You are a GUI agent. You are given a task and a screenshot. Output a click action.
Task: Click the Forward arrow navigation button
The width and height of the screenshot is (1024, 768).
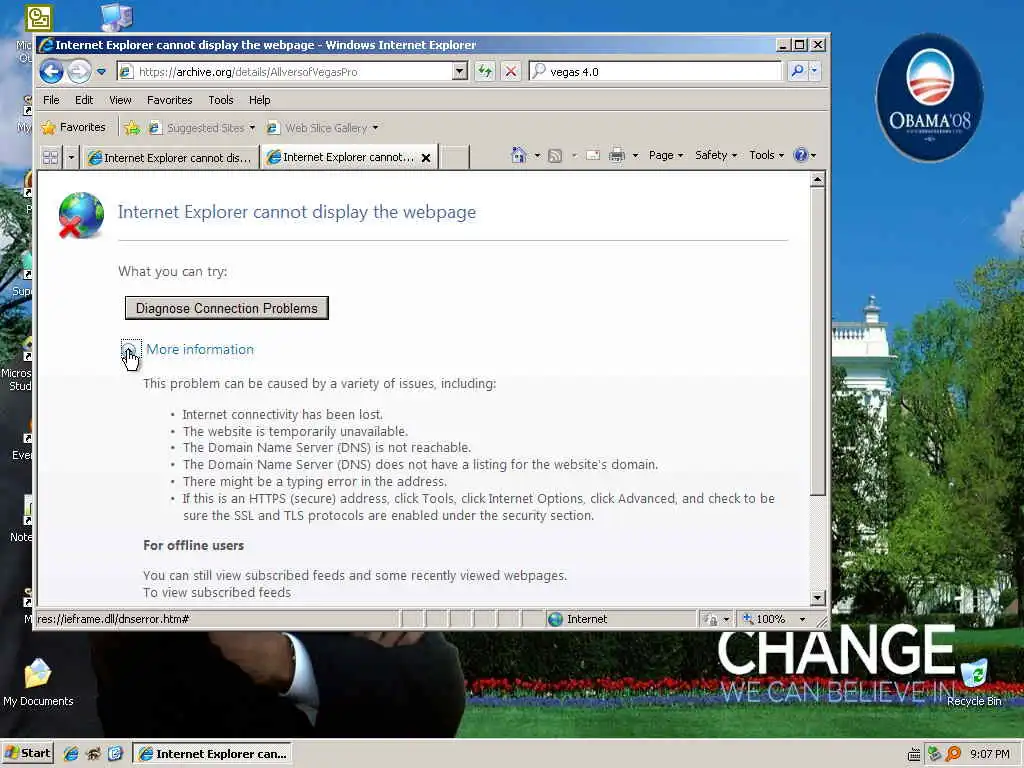[x=79, y=71]
